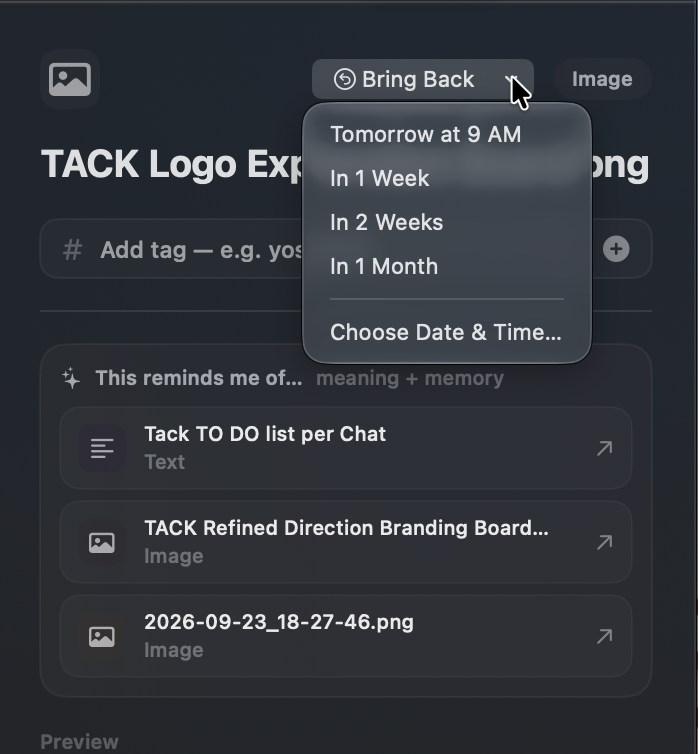
Task: Click the TACK Logo title heading
Action: point(345,164)
